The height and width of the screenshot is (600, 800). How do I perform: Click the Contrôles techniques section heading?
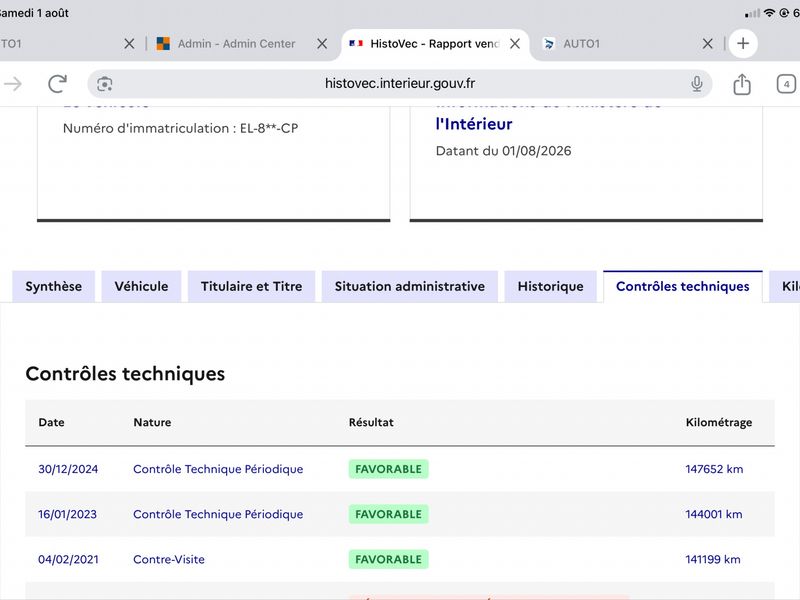coord(125,374)
